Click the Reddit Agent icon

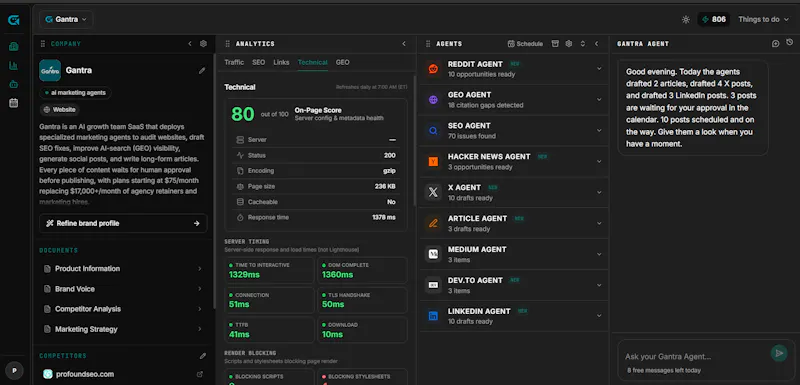433,69
